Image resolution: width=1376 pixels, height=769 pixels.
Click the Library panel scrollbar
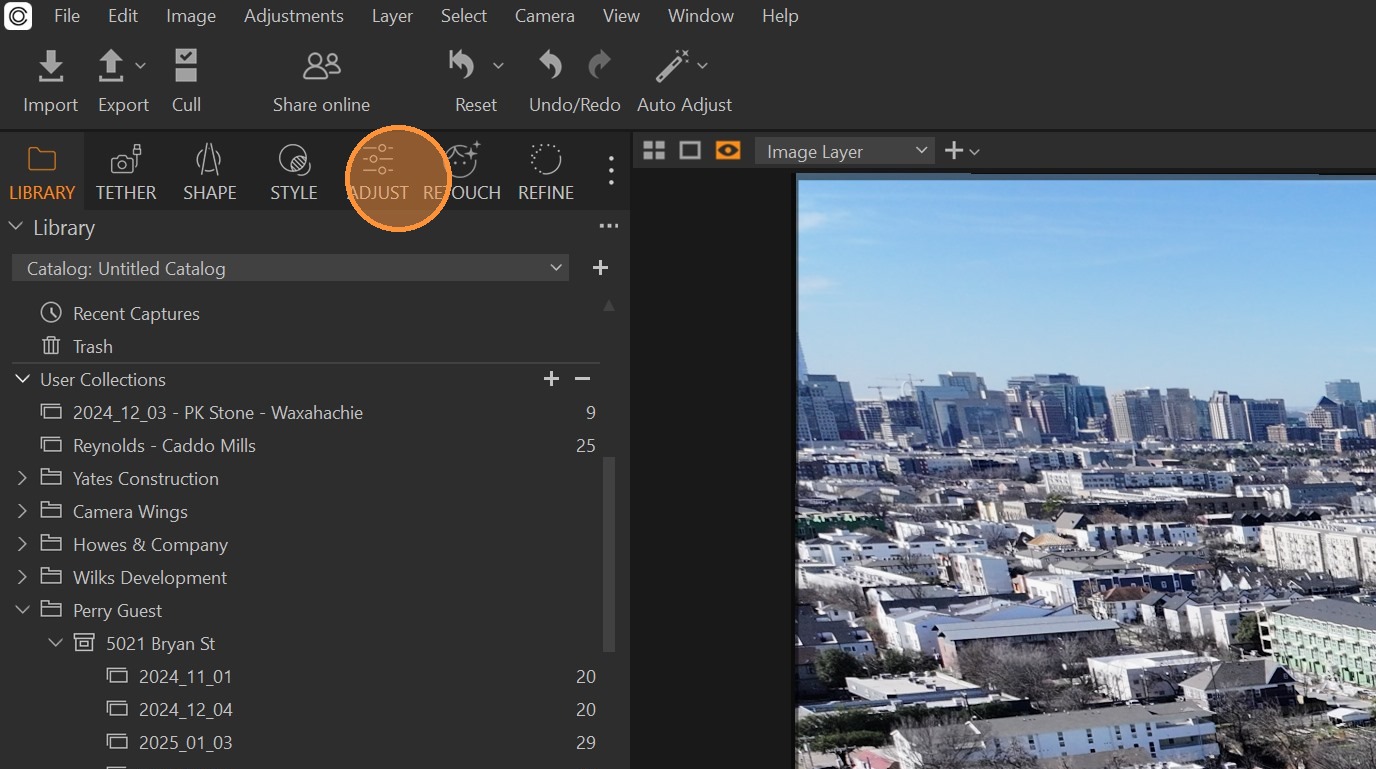pyautogui.click(x=610, y=553)
